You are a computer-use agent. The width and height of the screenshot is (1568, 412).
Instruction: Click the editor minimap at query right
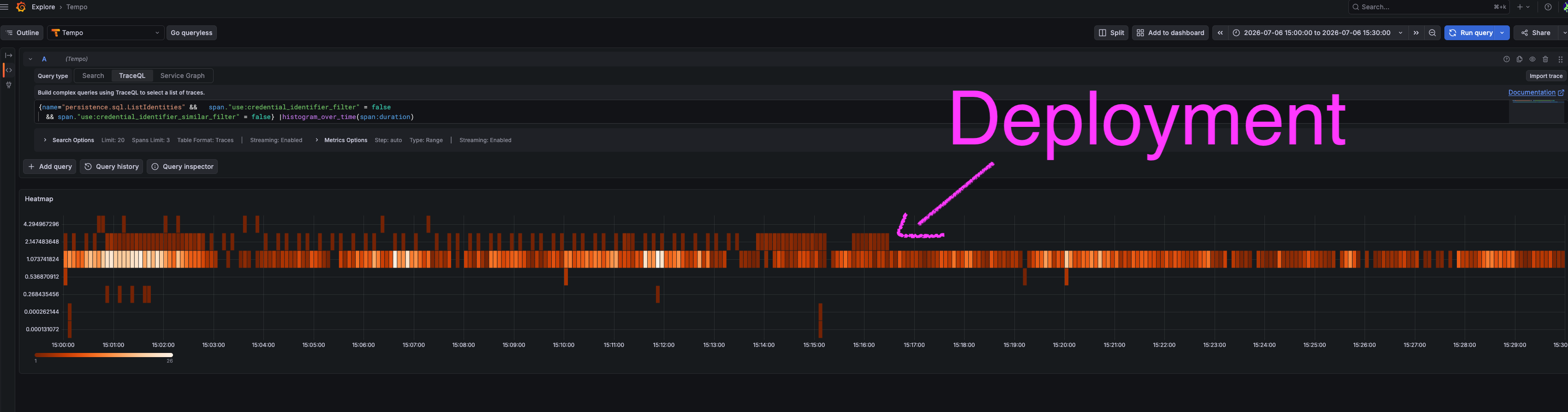coord(1537,111)
